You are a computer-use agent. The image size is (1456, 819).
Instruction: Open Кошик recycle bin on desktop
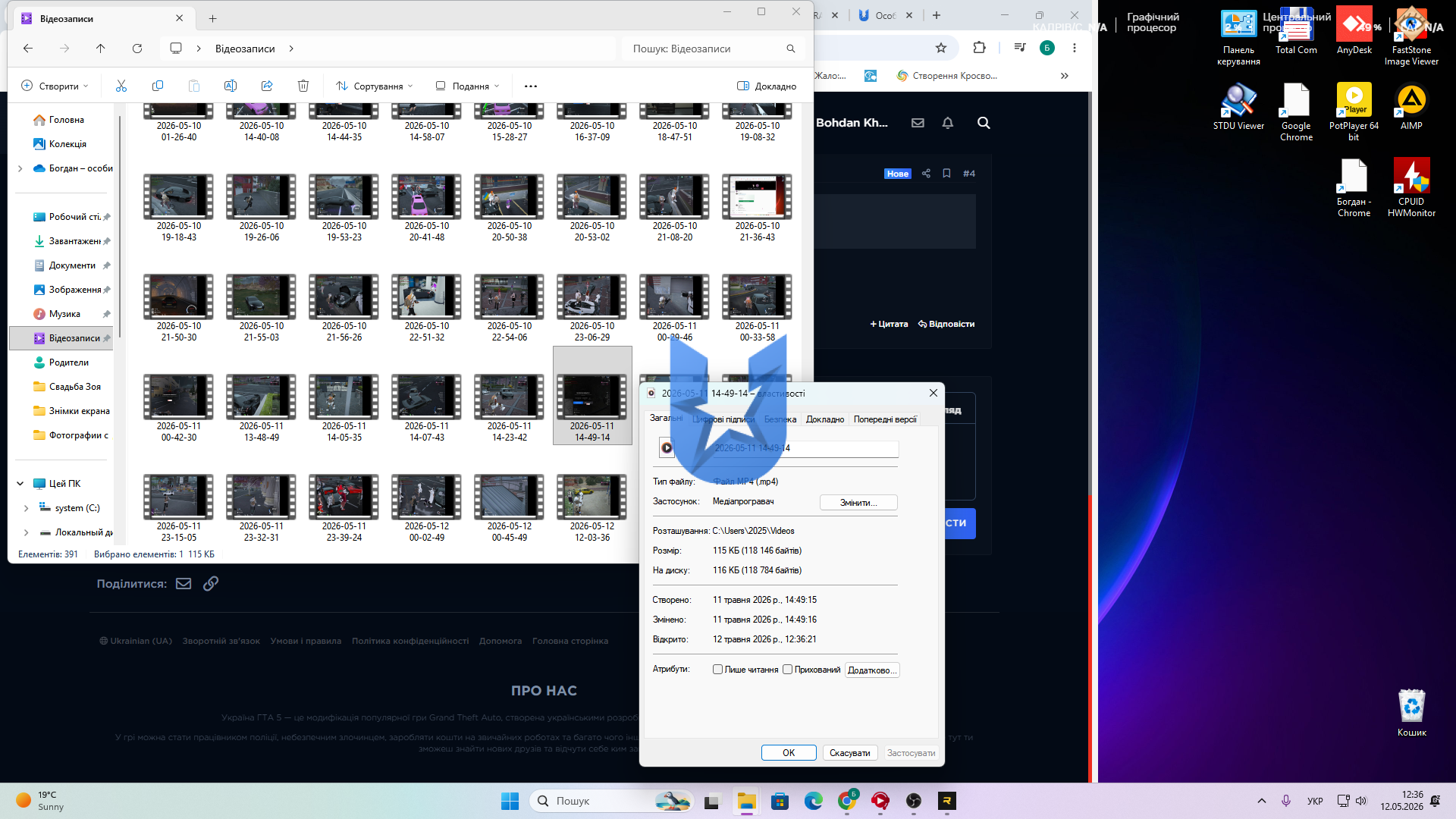point(1412,713)
